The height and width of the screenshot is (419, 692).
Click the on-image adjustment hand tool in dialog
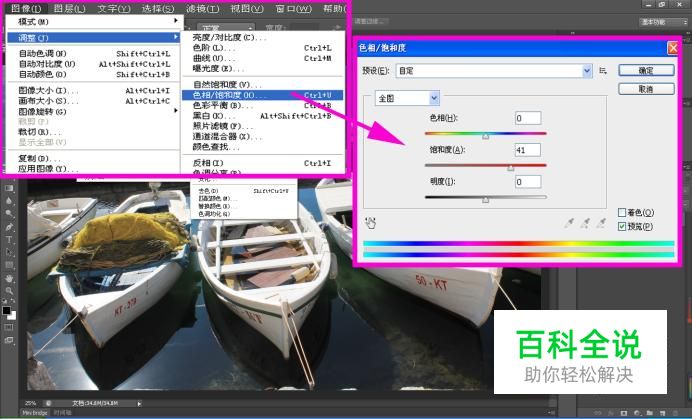click(x=370, y=223)
